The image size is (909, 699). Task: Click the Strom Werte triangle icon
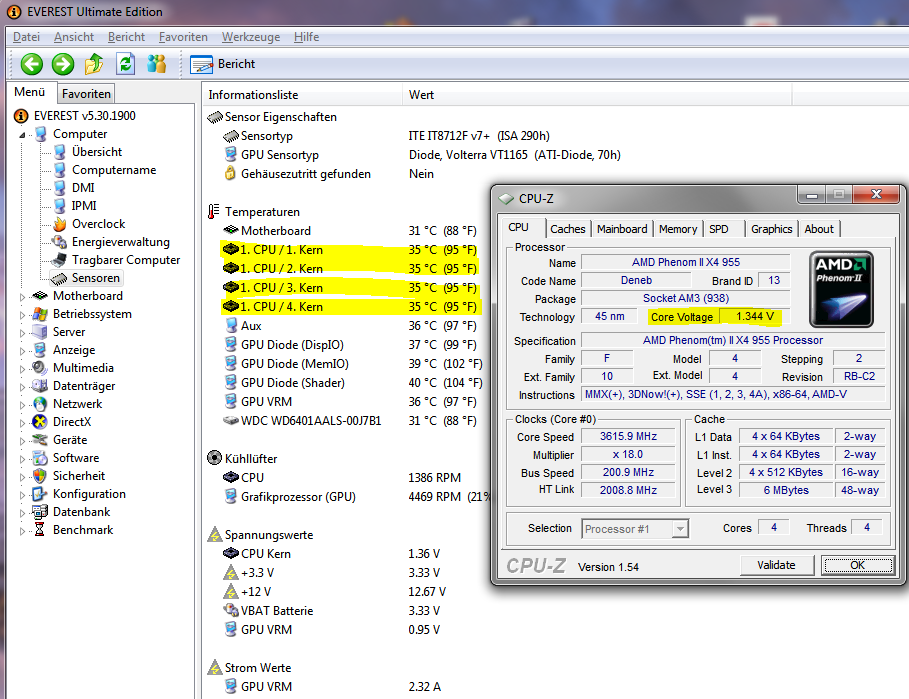click(x=215, y=667)
